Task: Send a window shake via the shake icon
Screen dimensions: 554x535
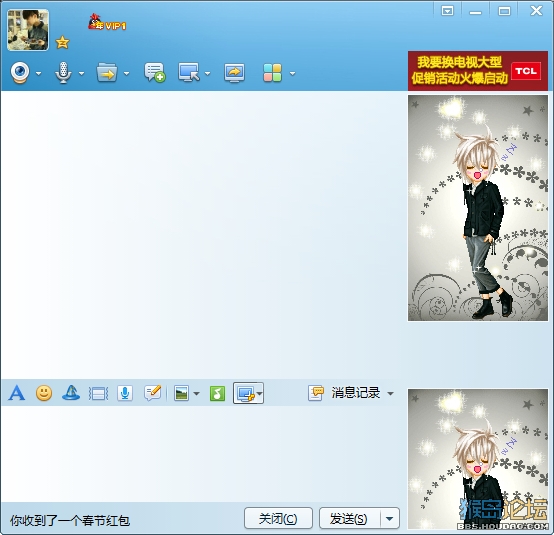Action: (x=98, y=393)
